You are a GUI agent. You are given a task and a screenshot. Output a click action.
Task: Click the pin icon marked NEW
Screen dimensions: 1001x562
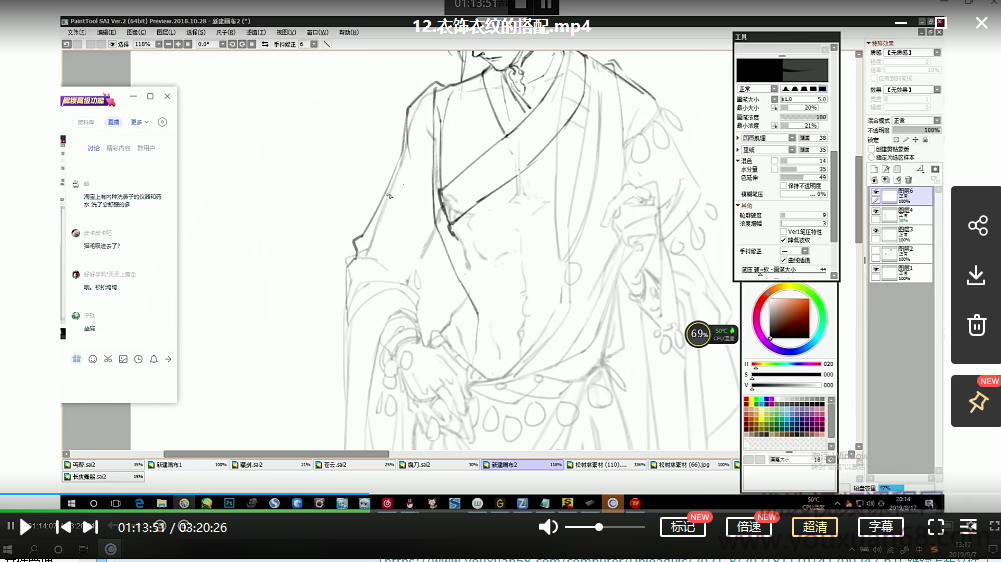[x=977, y=402]
